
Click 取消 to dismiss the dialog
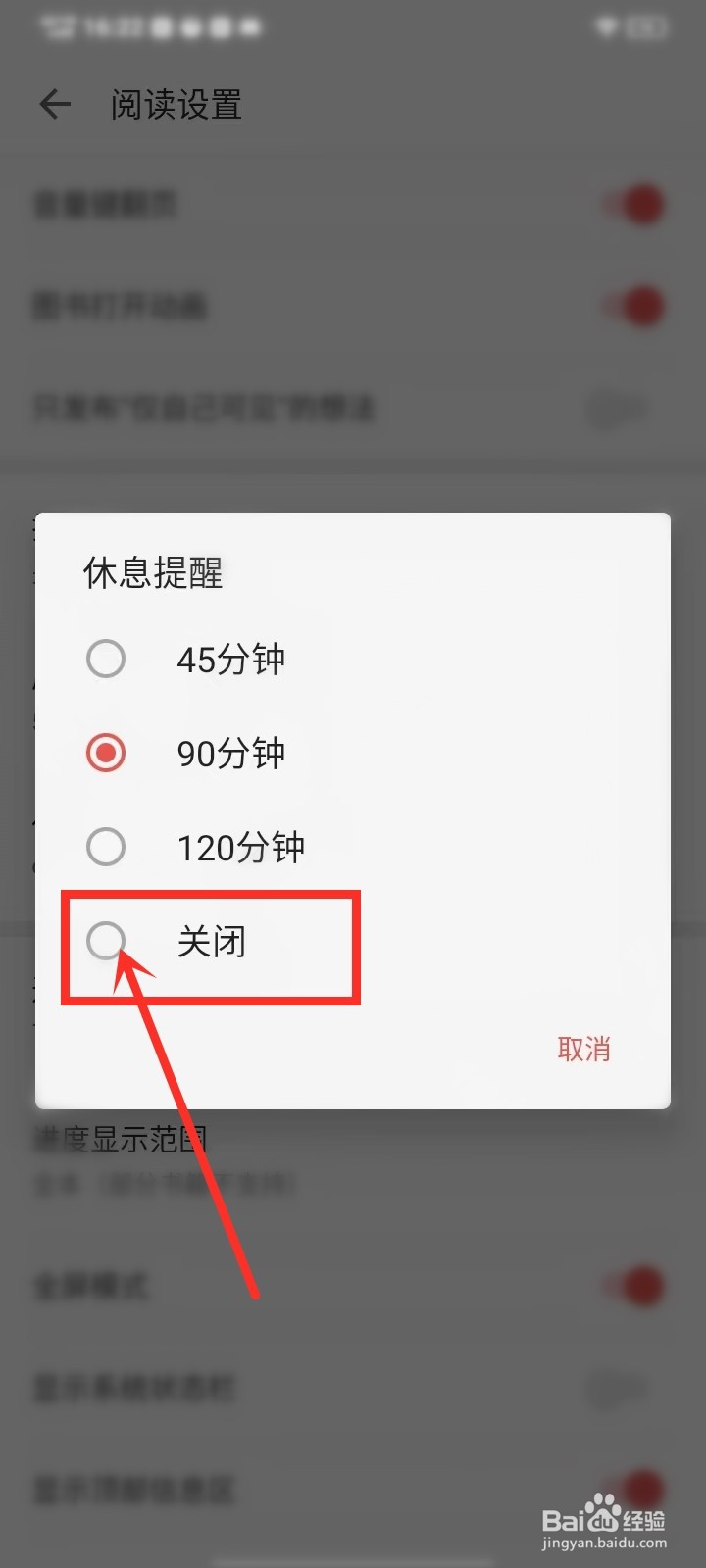tap(584, 1049)
